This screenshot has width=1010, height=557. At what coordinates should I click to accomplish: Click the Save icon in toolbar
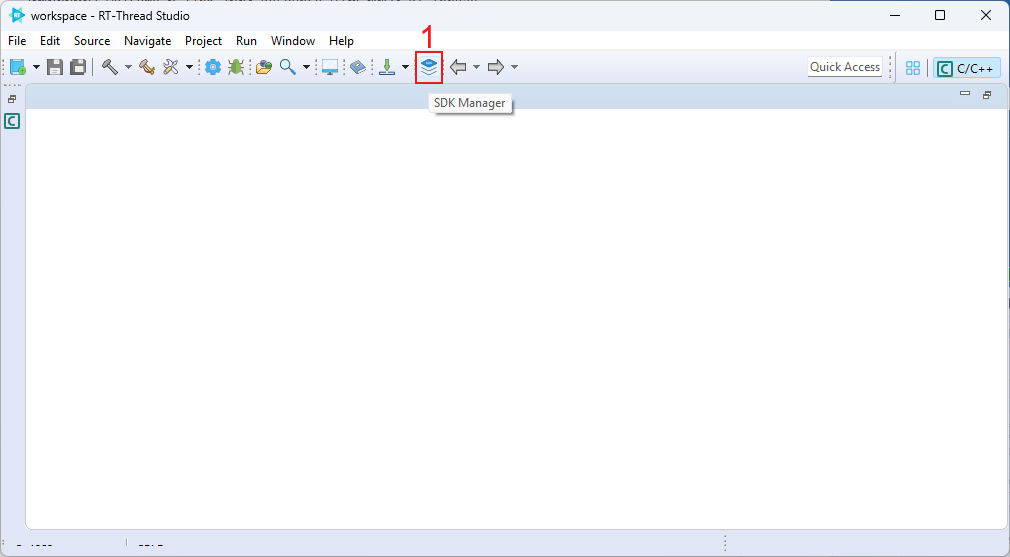point(56,67)
